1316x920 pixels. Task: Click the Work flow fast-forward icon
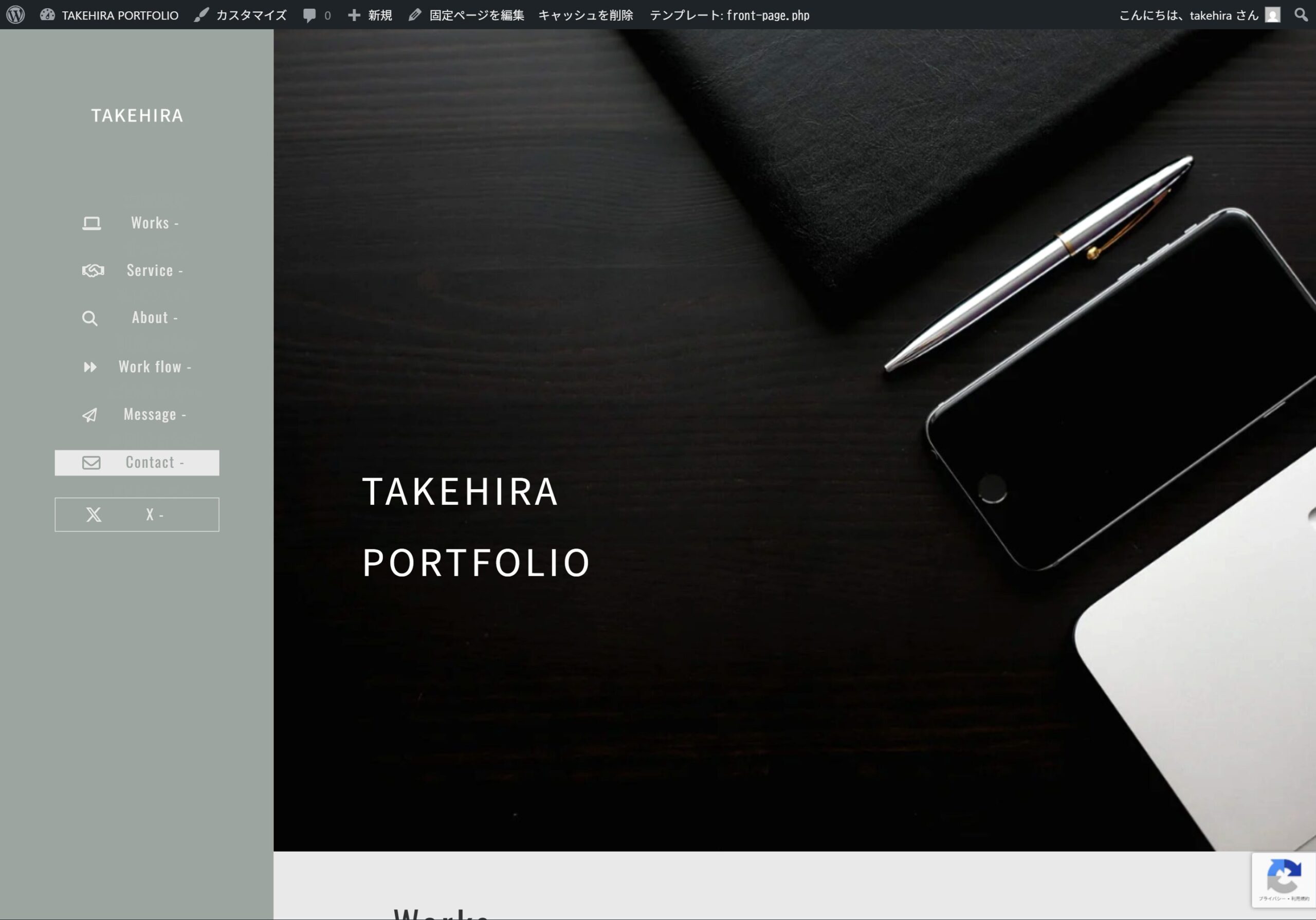pos(90,367)
